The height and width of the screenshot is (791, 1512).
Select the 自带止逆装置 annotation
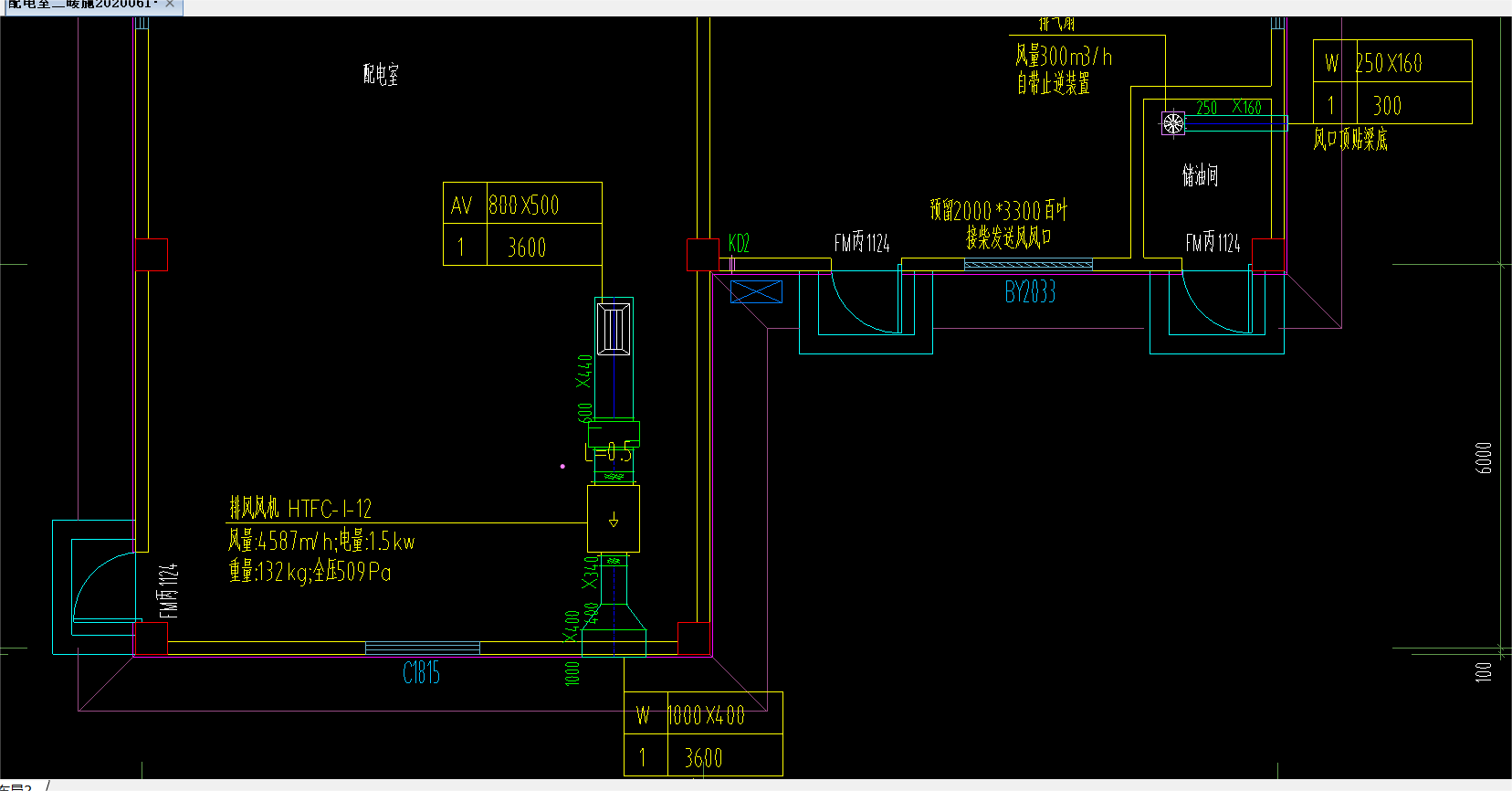tap(1053, 84)
